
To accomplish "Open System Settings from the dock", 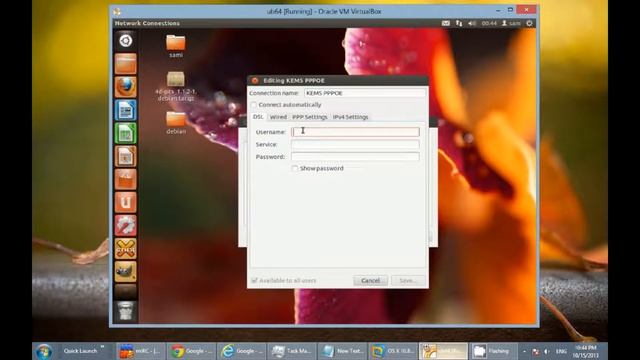I will [x=125, y=225].
